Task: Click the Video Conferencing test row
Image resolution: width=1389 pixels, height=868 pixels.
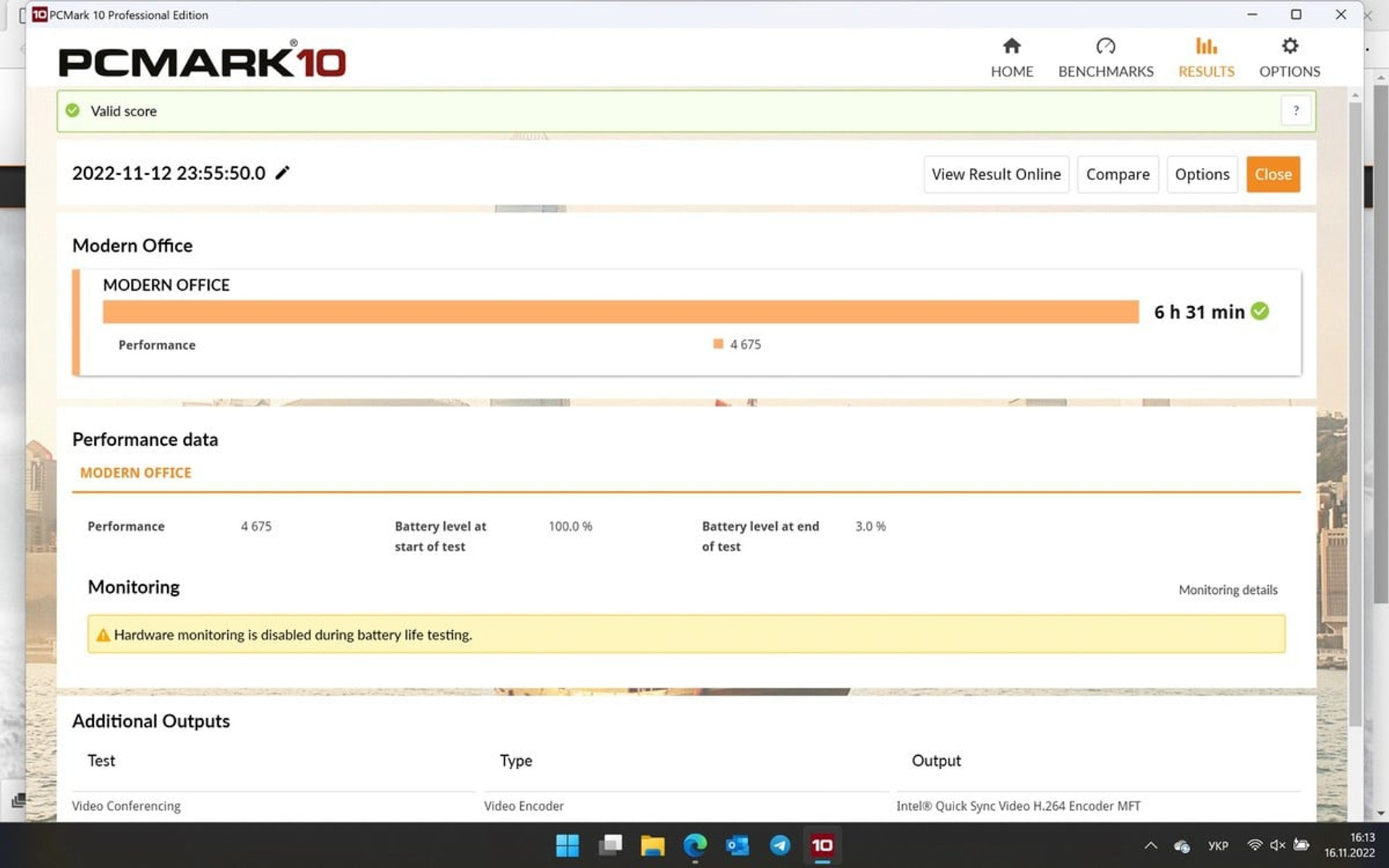Action: point(126,806)
